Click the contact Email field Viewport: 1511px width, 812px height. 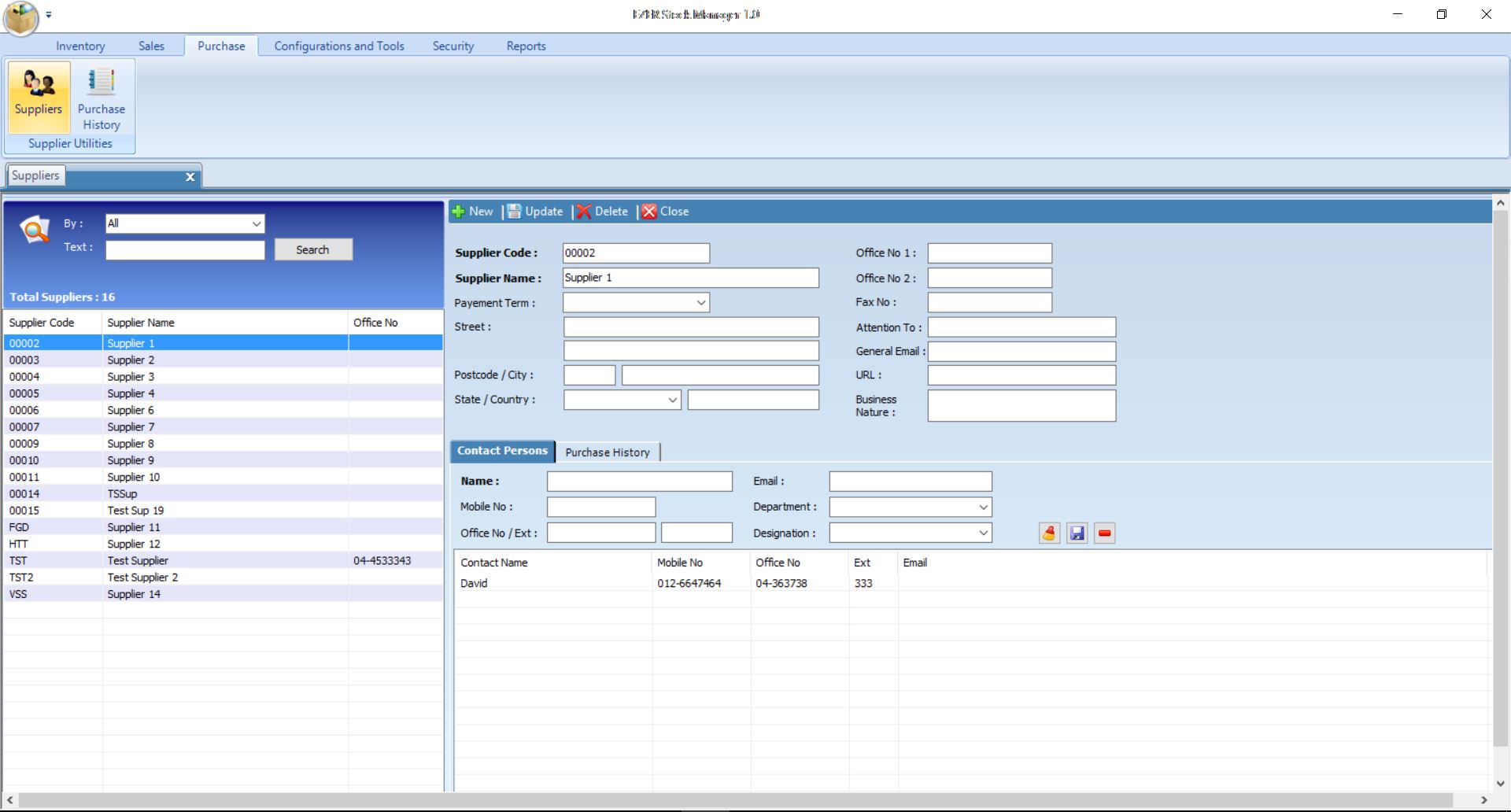coord(911,482)
